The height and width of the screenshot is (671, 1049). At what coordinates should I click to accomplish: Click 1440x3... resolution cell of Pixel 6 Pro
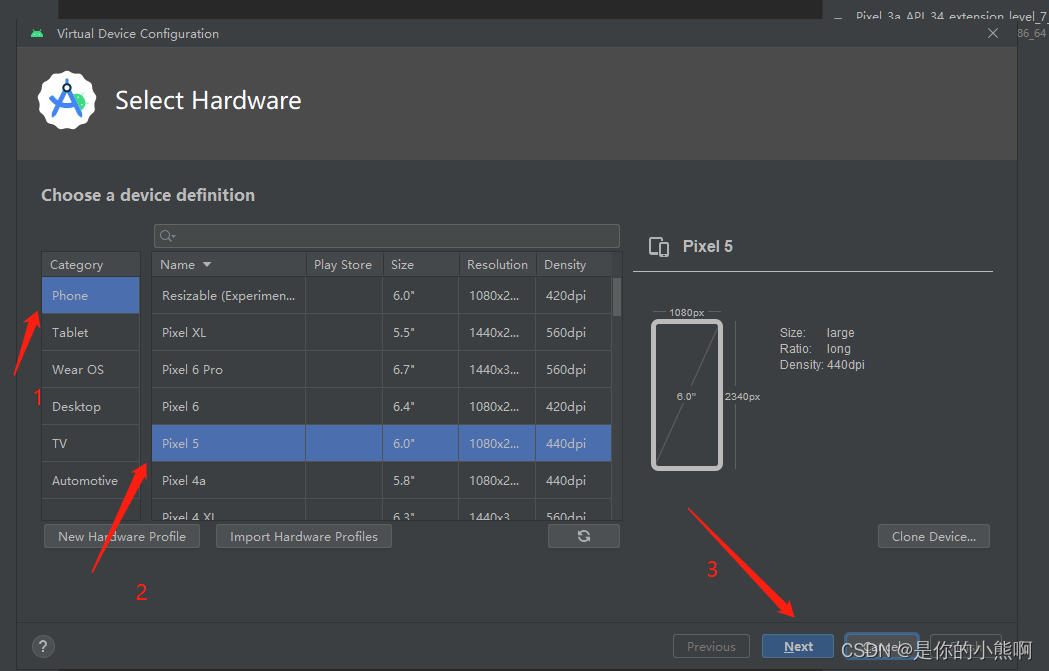(x=497, y=369)
